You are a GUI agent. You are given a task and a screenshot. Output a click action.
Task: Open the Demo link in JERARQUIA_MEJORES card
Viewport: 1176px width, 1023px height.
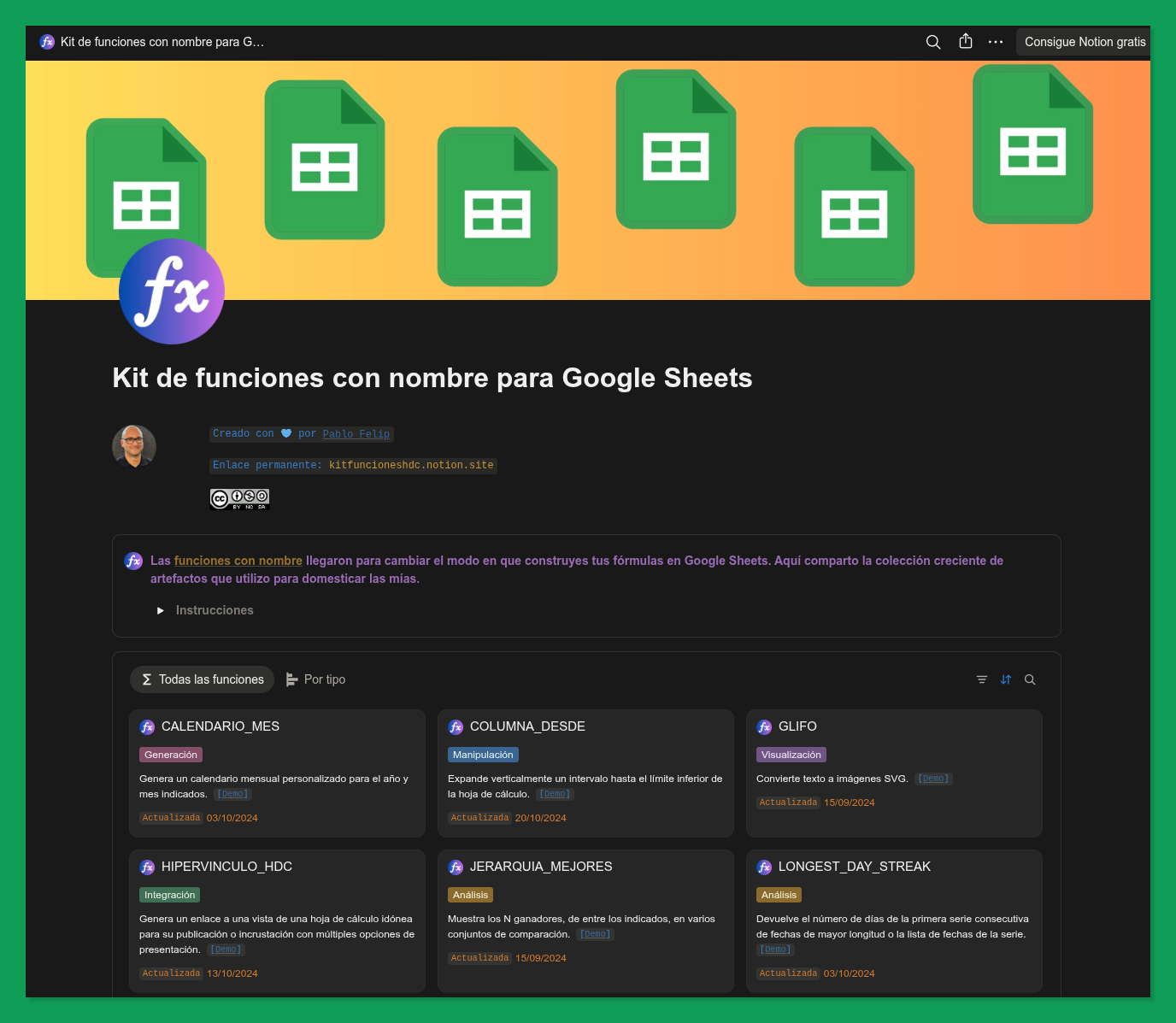click(596, 934)
